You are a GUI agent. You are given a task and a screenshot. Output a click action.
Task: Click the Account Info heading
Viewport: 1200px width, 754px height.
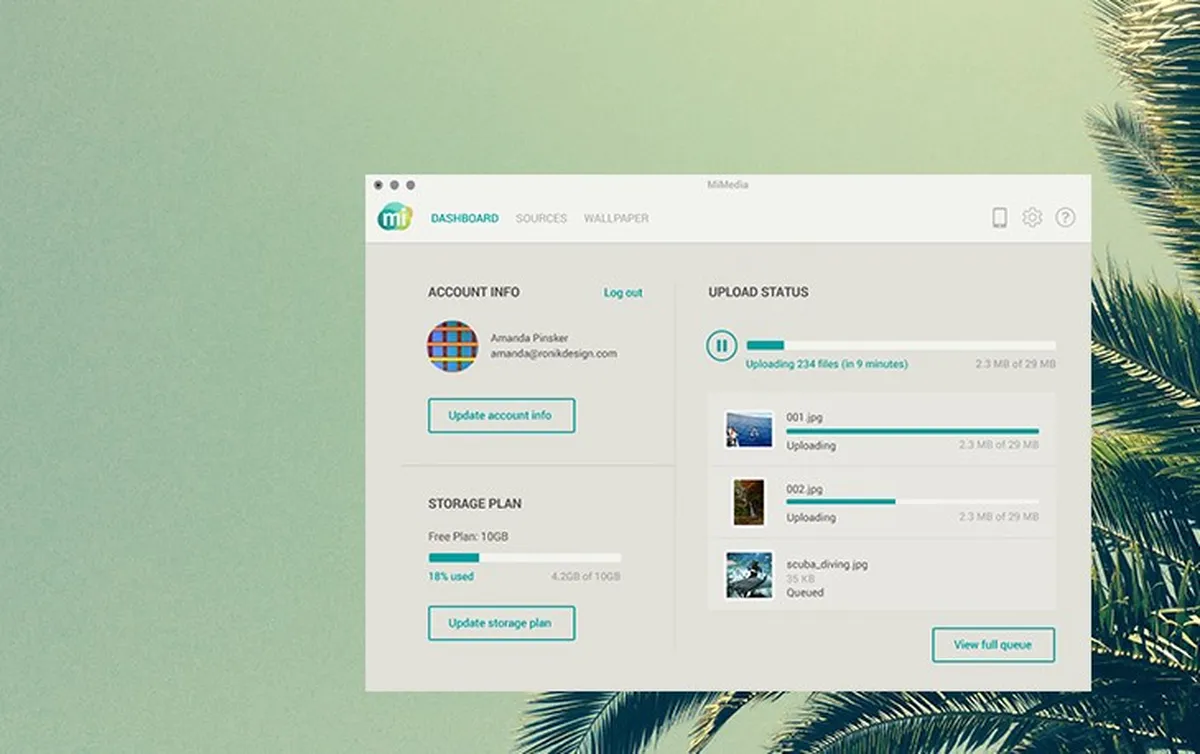click(x=474, y=293)
